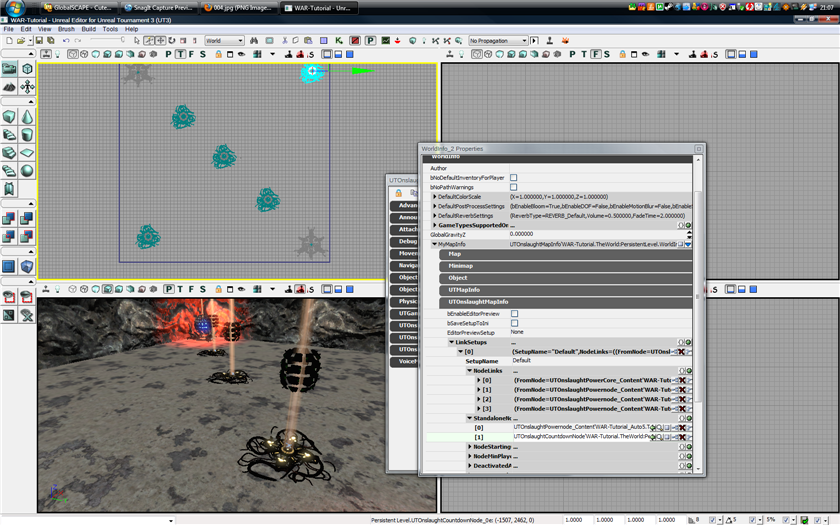840x525 pixels.
Task: Select Terrain editing mode icon
Action: (x=9, y=86)
